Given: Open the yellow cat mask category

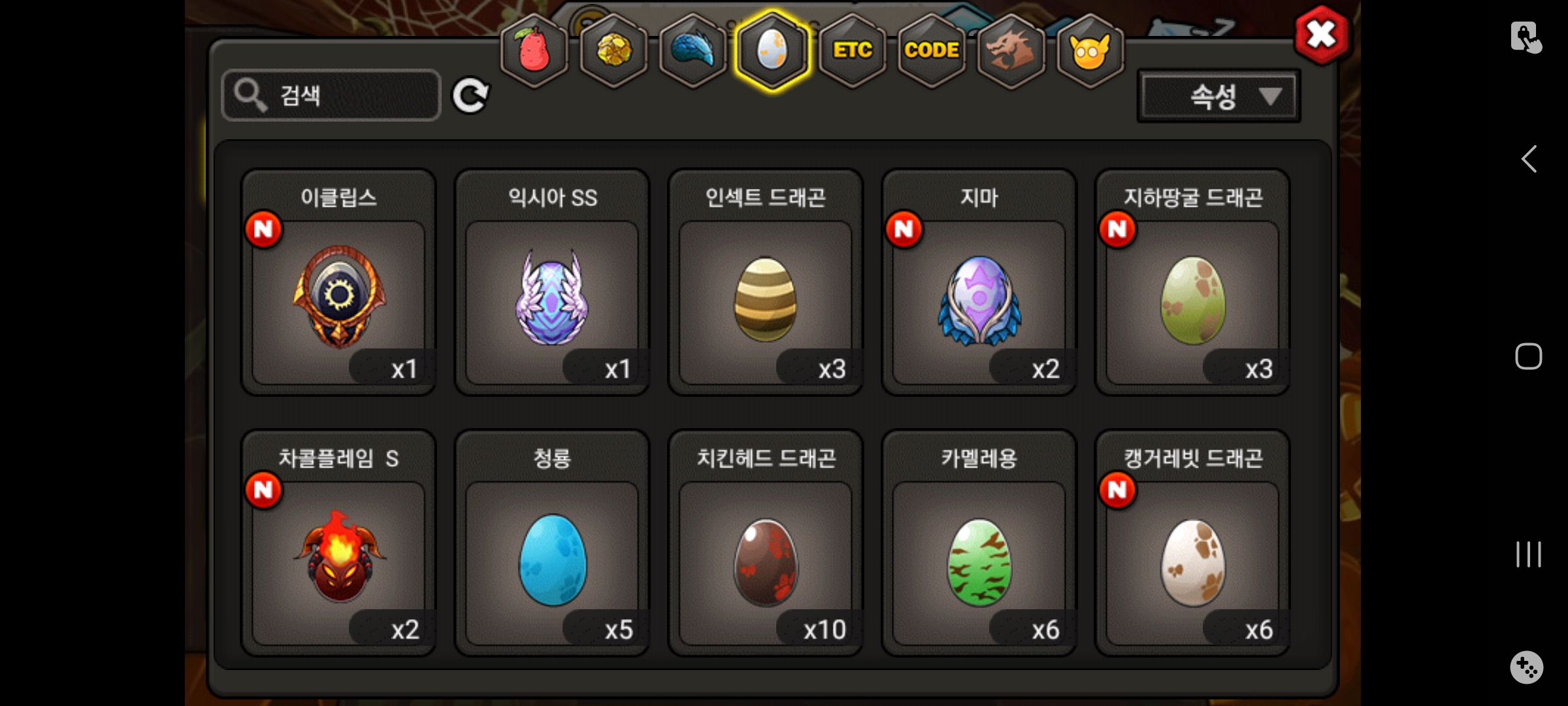Looking at the screenshot, I should pos(1090,51).
